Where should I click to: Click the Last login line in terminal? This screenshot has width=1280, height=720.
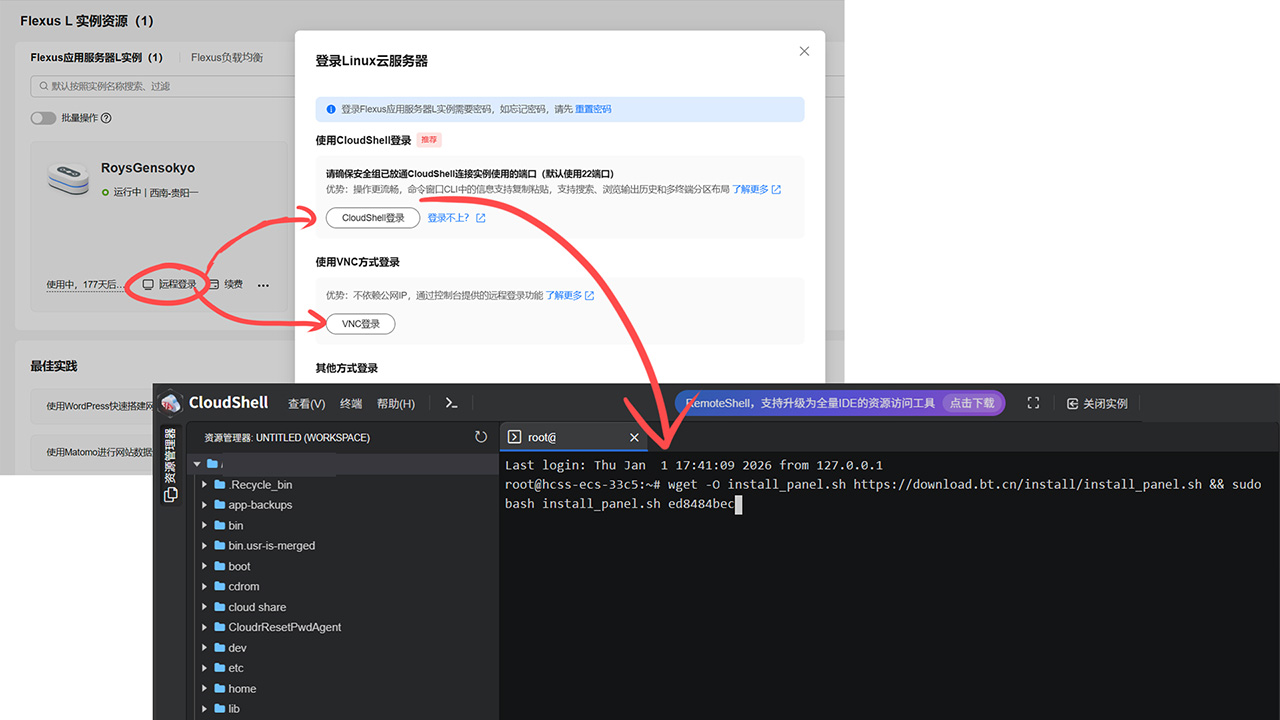pyautogui.click(x=694, y=465)
